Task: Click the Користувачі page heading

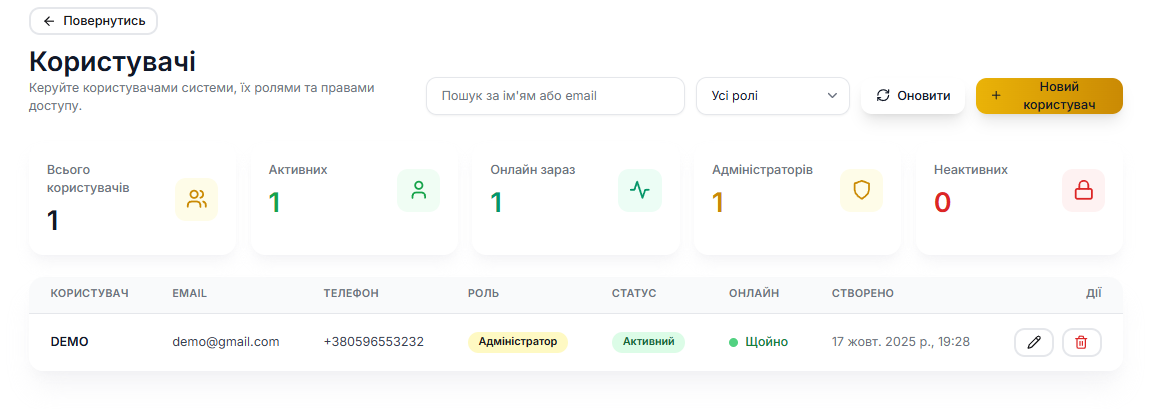Action: click(112, 61)
